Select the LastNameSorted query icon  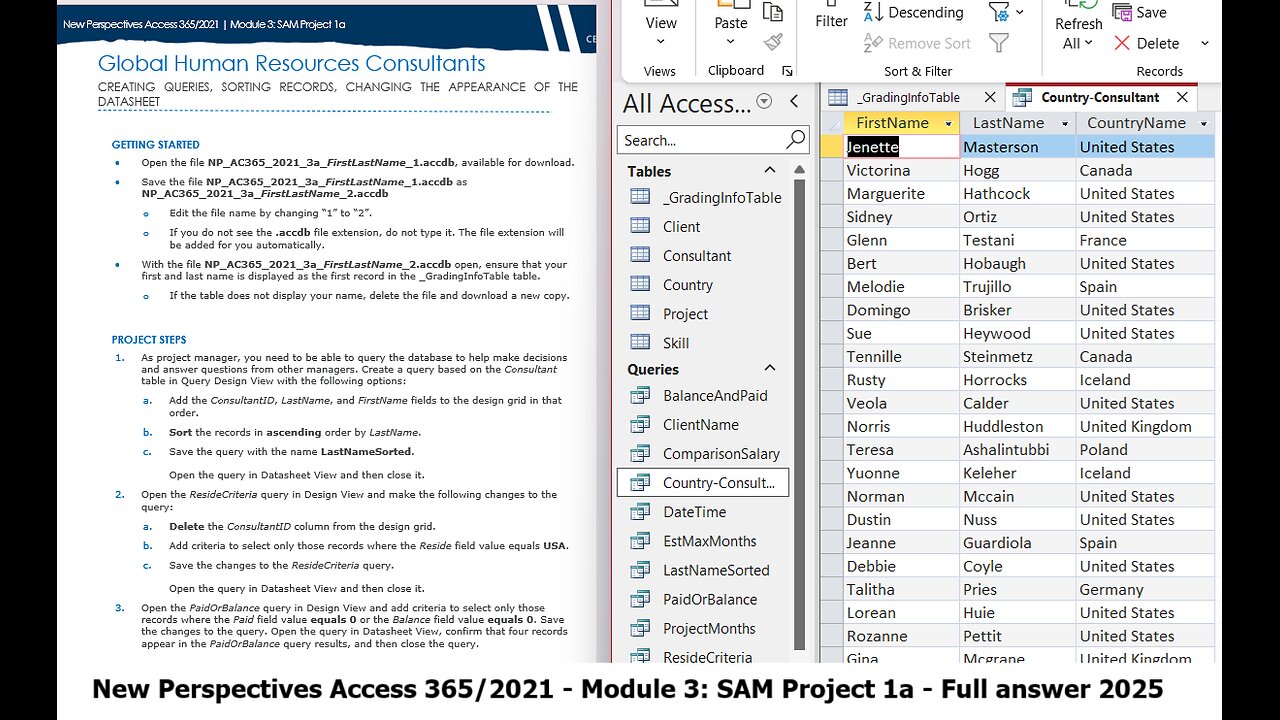[640, 570]
